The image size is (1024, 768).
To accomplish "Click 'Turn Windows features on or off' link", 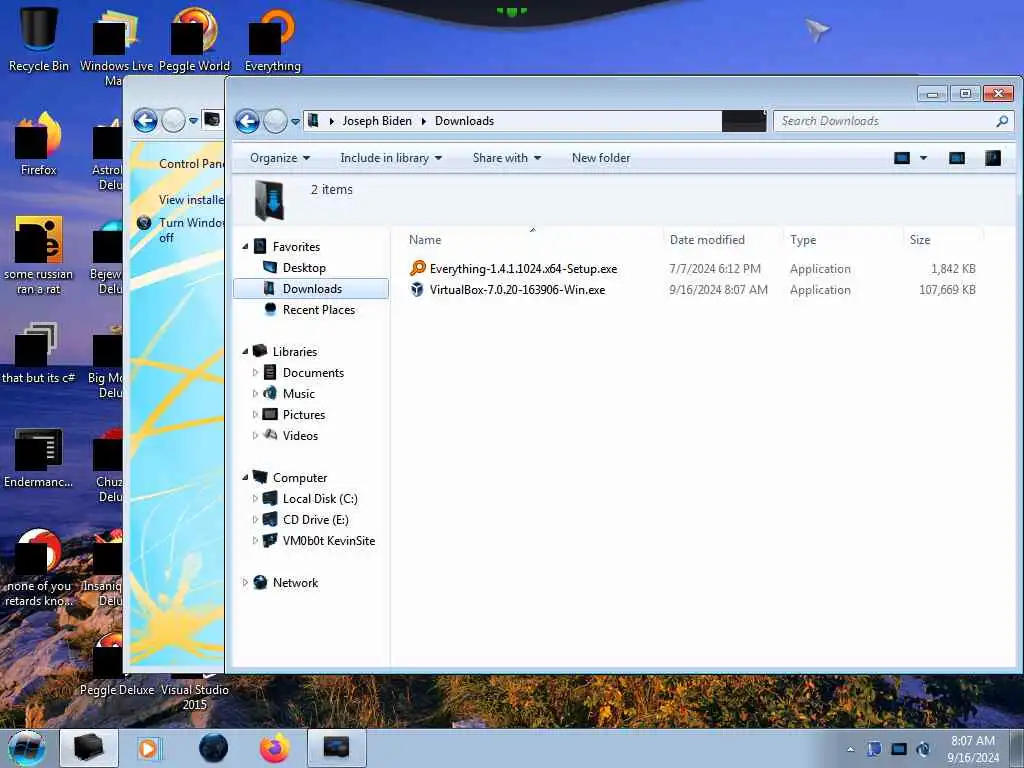I will tap(191, 230).
